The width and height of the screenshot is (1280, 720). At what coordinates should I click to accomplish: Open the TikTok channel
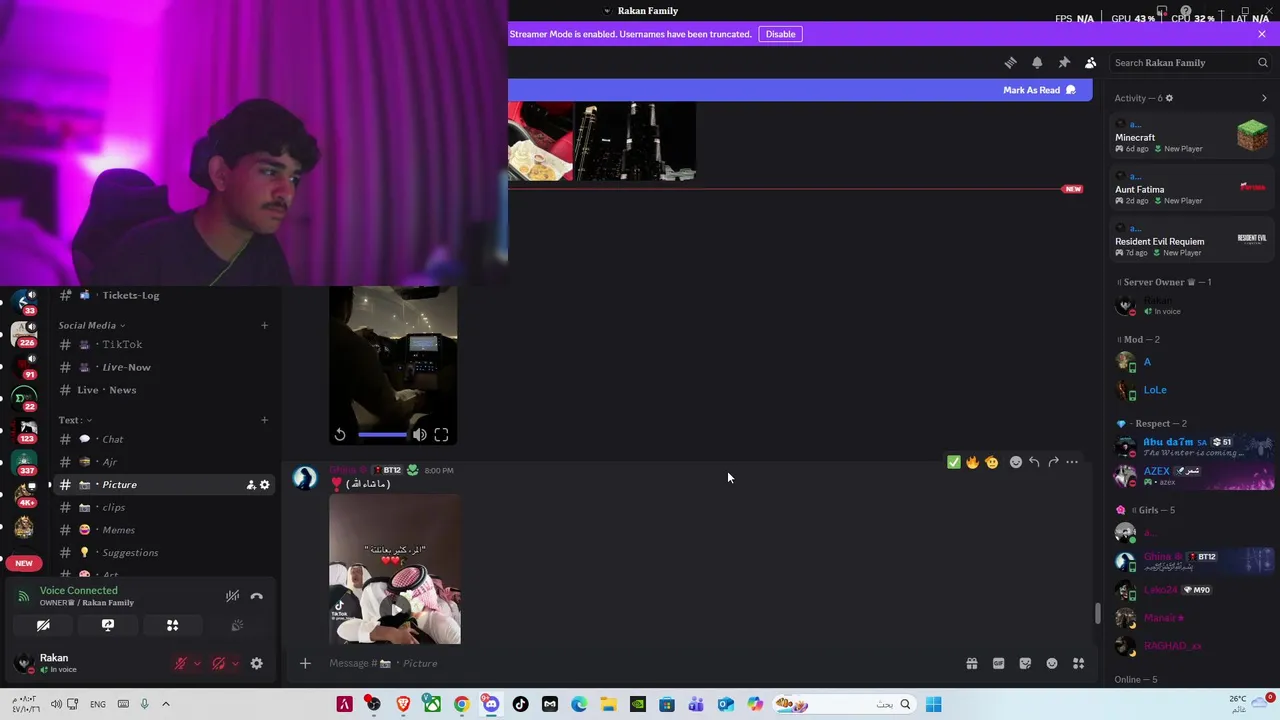[165, 344]
